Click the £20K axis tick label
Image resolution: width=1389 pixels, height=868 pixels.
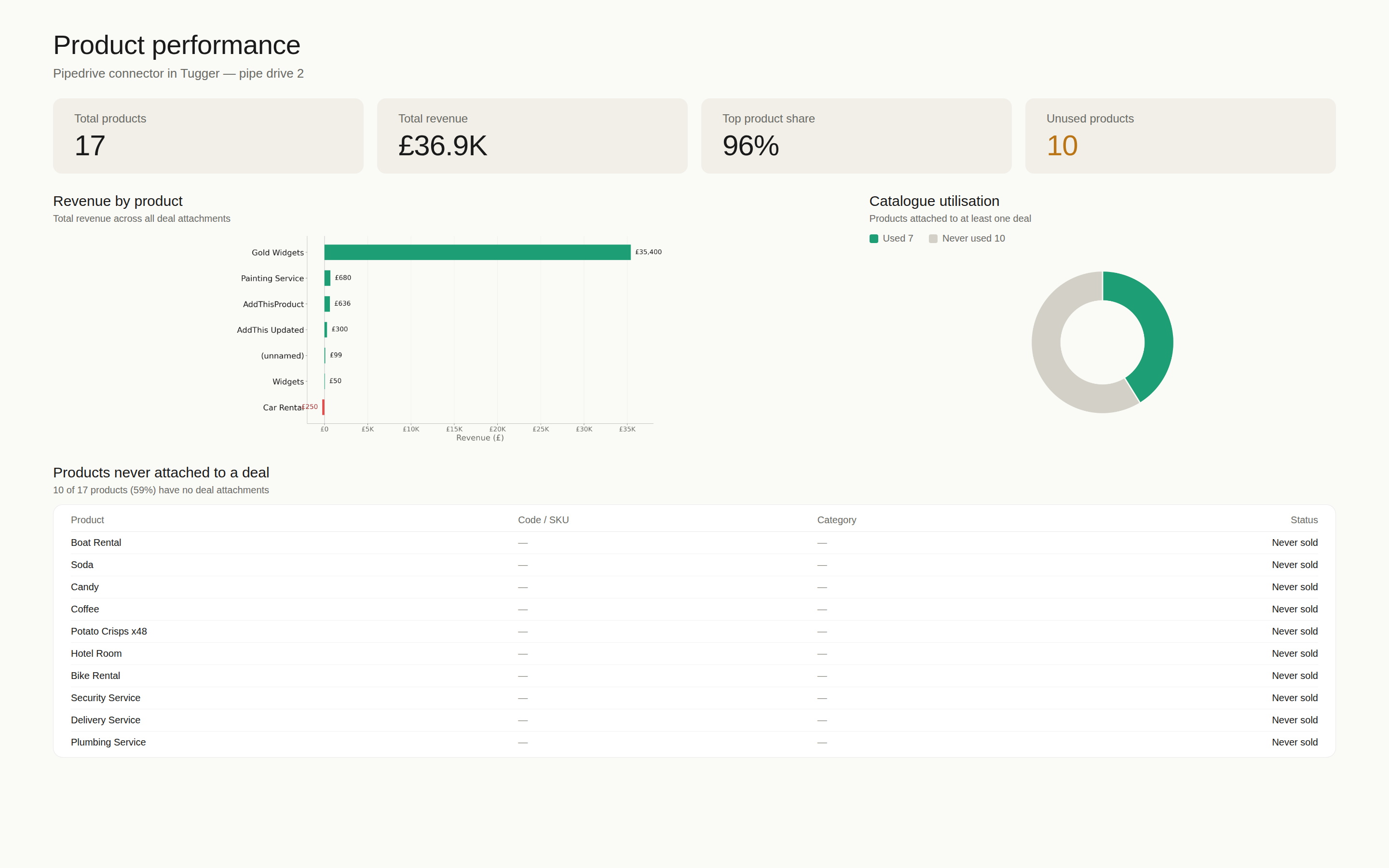[497, 429]
